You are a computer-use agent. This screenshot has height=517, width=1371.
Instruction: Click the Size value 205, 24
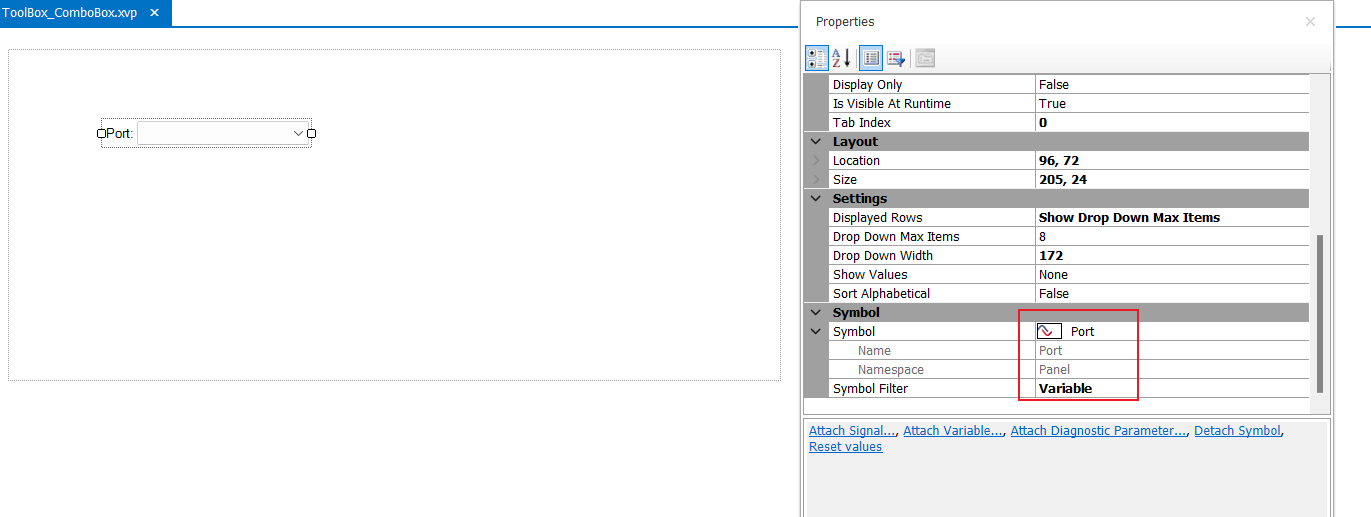(x=1172, y=180)
